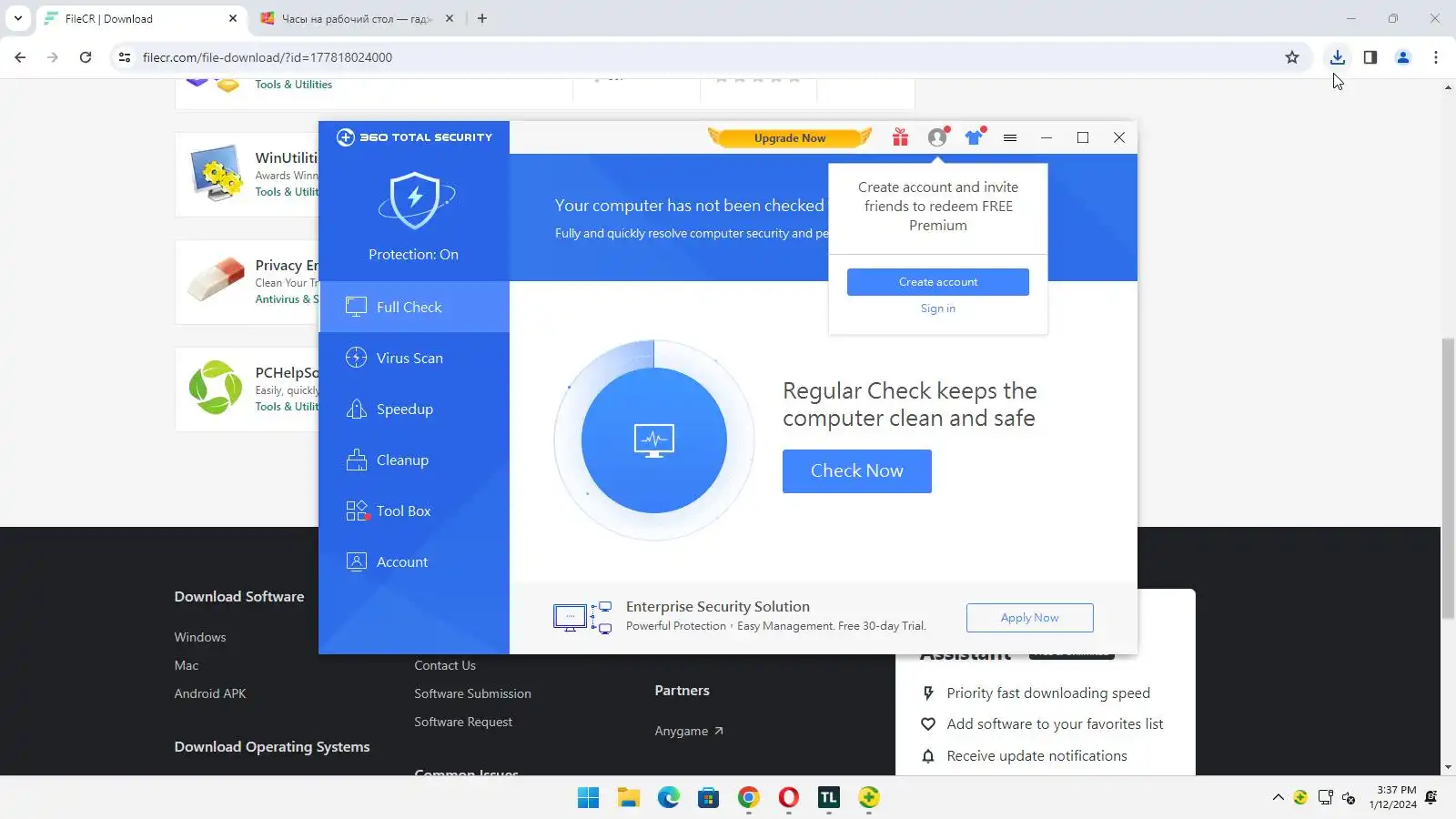Image resolution: width=1456 pixels, height=819 pixels.
Task: Click the address bar URL field
Action: point(710,57)
